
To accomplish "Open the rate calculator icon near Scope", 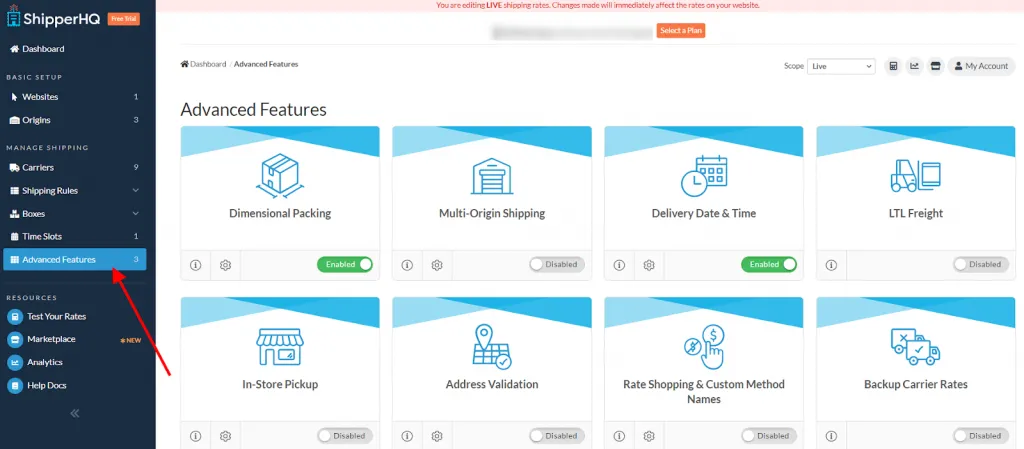I will pos(893,66).
